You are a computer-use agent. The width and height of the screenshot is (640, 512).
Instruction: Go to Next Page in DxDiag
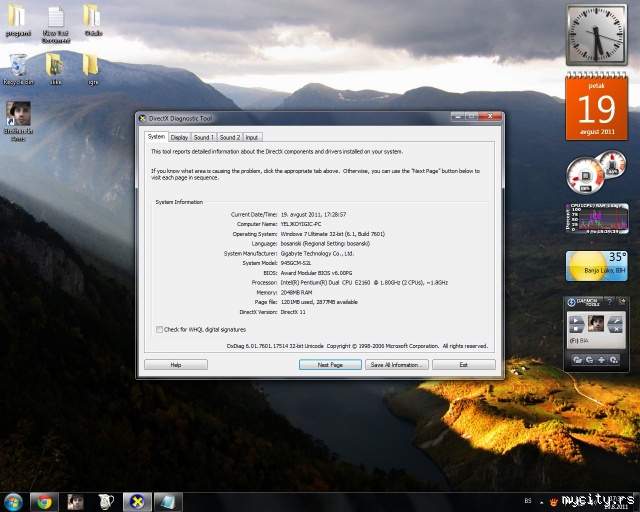click(330, 365)
